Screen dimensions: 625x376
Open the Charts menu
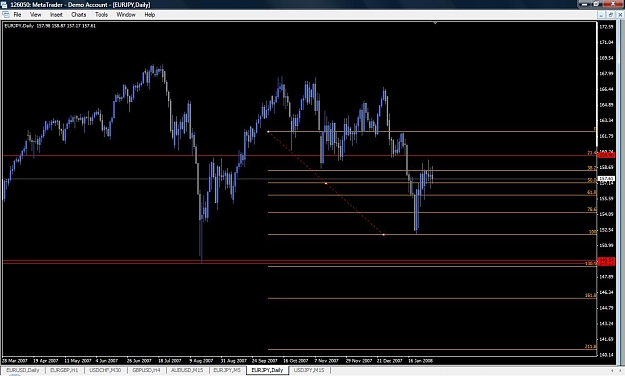tap(79, 15)
